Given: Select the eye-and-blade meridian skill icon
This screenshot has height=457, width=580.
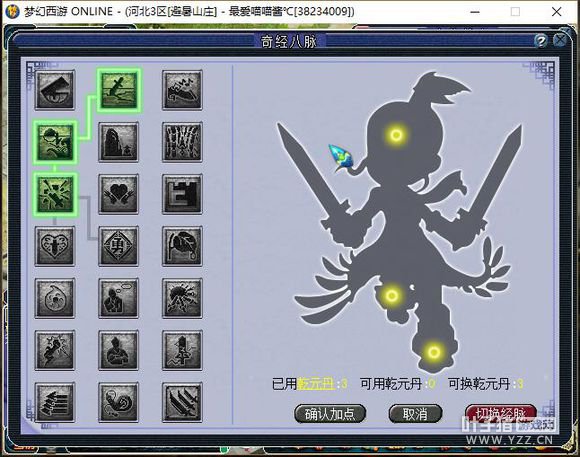Looking at the screenshot, I should tap(55, 90).
